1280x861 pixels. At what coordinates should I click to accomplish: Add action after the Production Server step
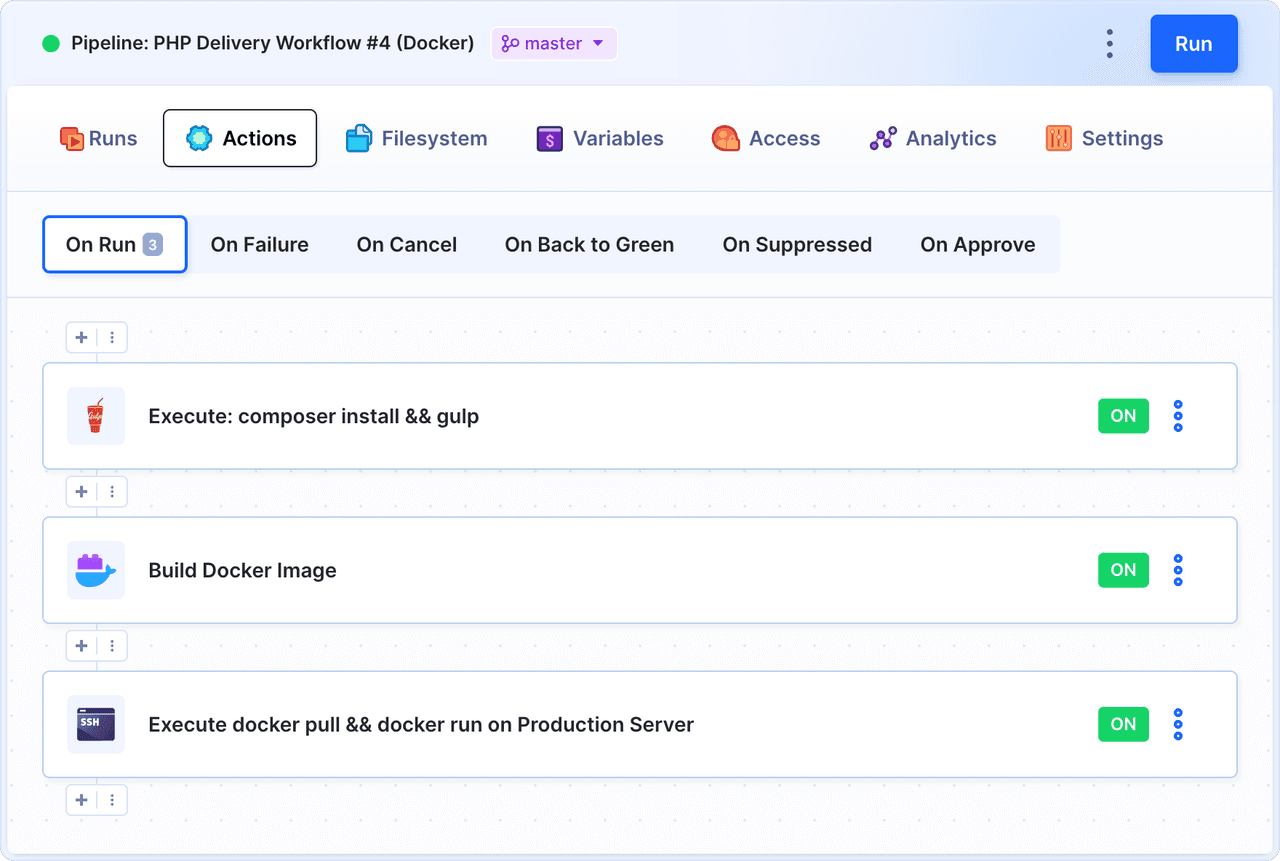coord(82,800)
